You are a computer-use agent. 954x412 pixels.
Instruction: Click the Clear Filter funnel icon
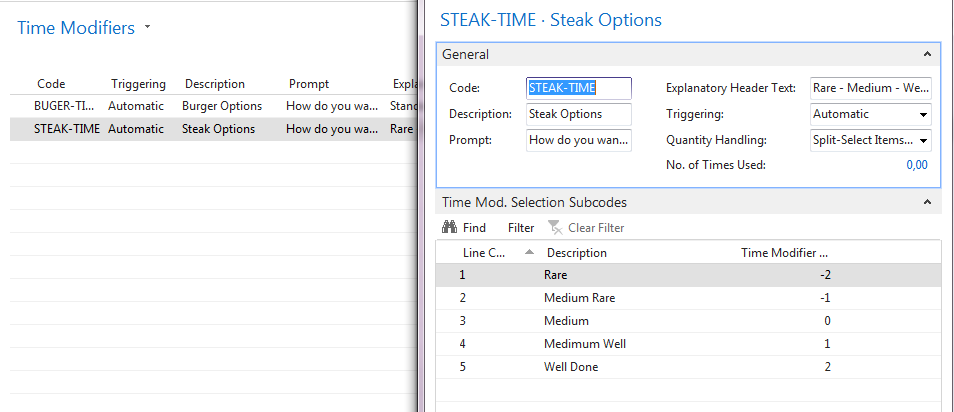coord(555,228)
